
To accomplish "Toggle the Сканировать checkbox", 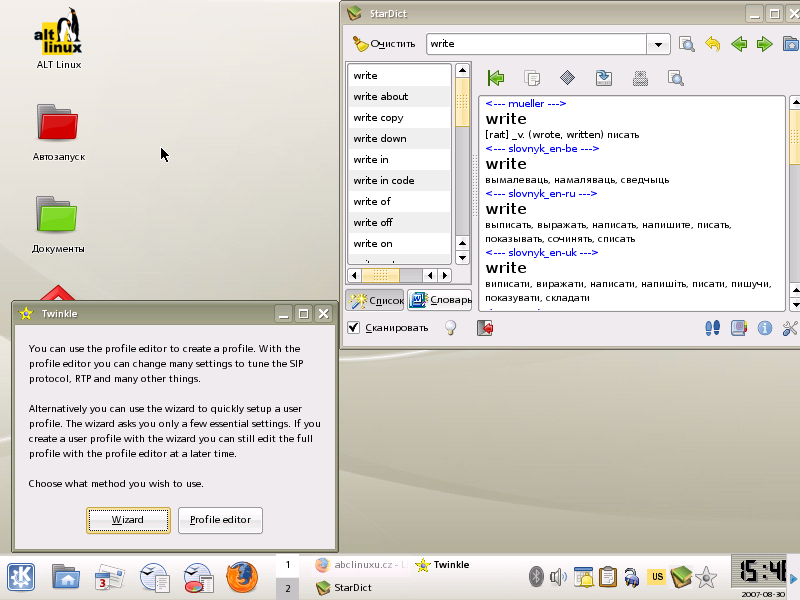I will click(354, 328).
